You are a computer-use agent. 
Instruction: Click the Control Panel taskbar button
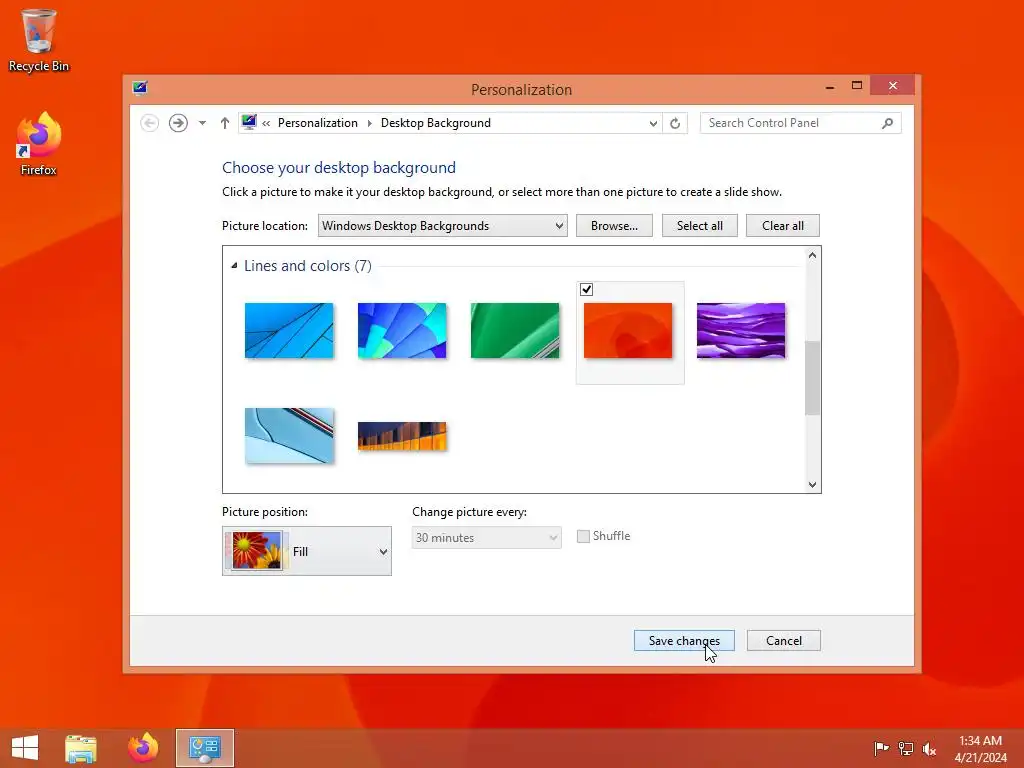click(205, 748)
